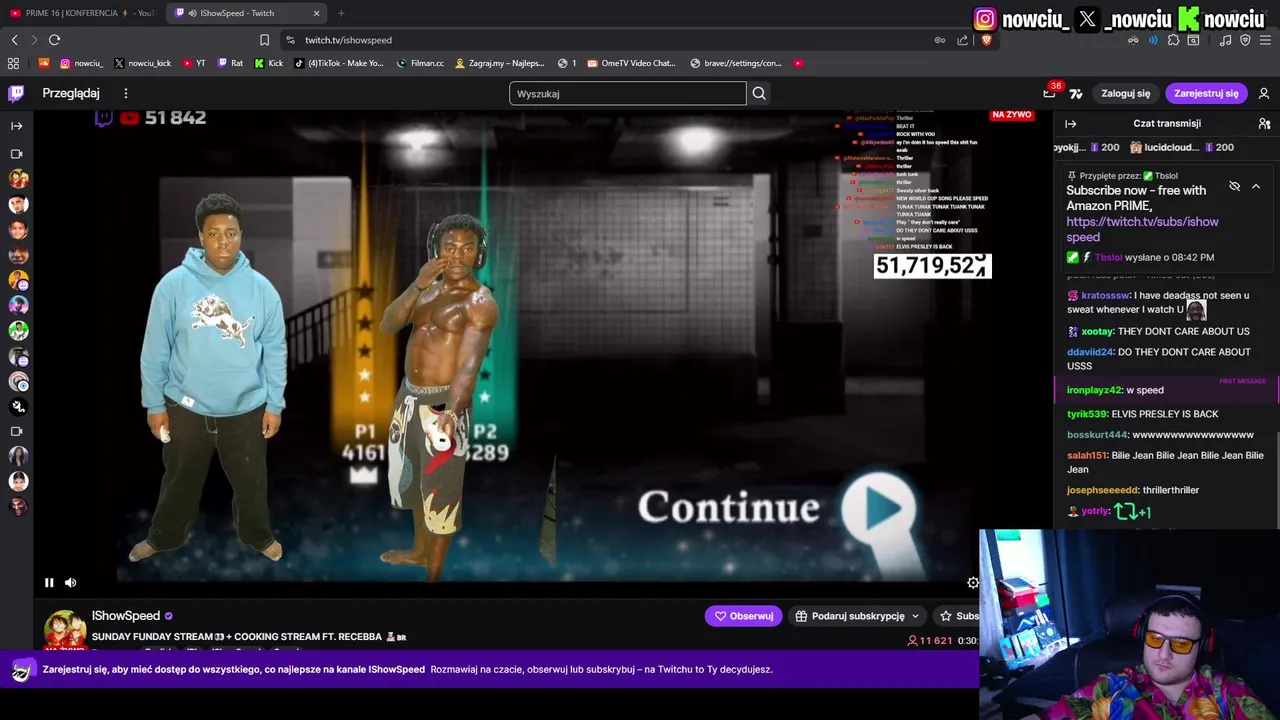This screenshot has width=1280, height=720.
Task: Open the OmeTV Video Chat bookmark
Action: [x=633, y=63]
